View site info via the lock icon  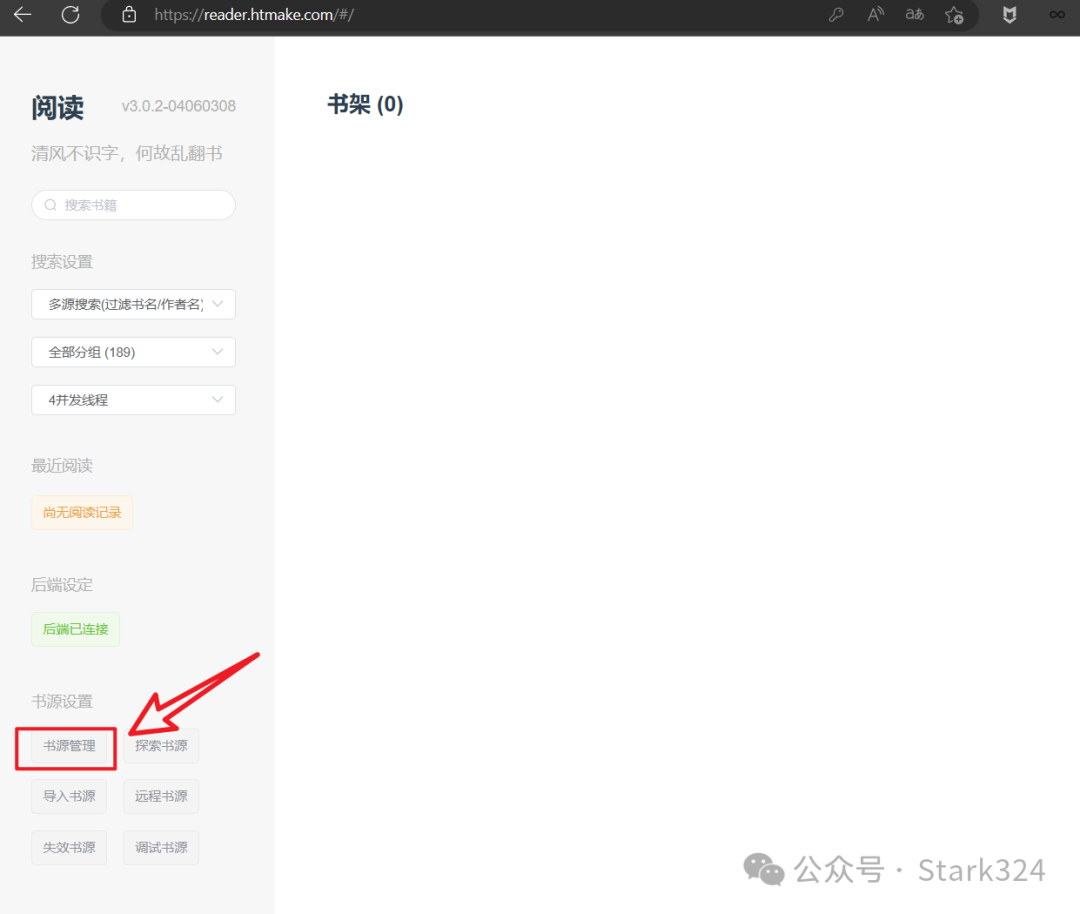[x=129, y=14]
